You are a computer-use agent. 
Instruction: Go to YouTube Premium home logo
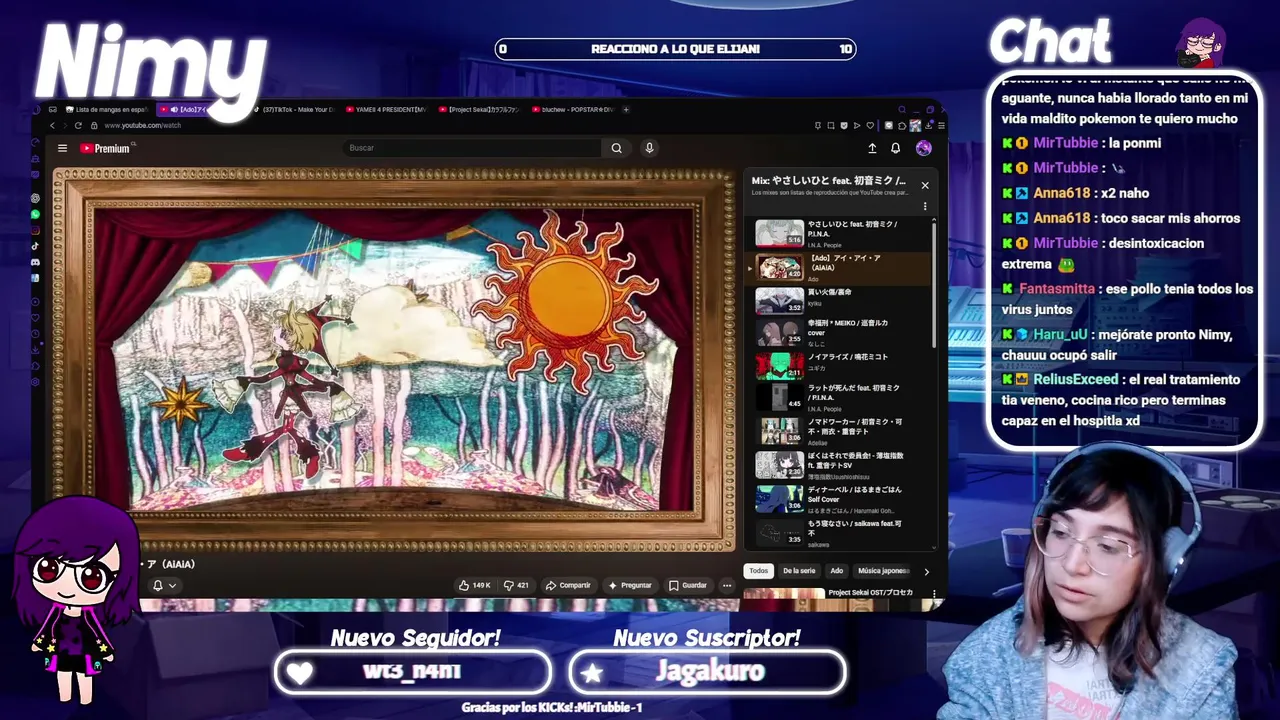click(x=107, y=148)
